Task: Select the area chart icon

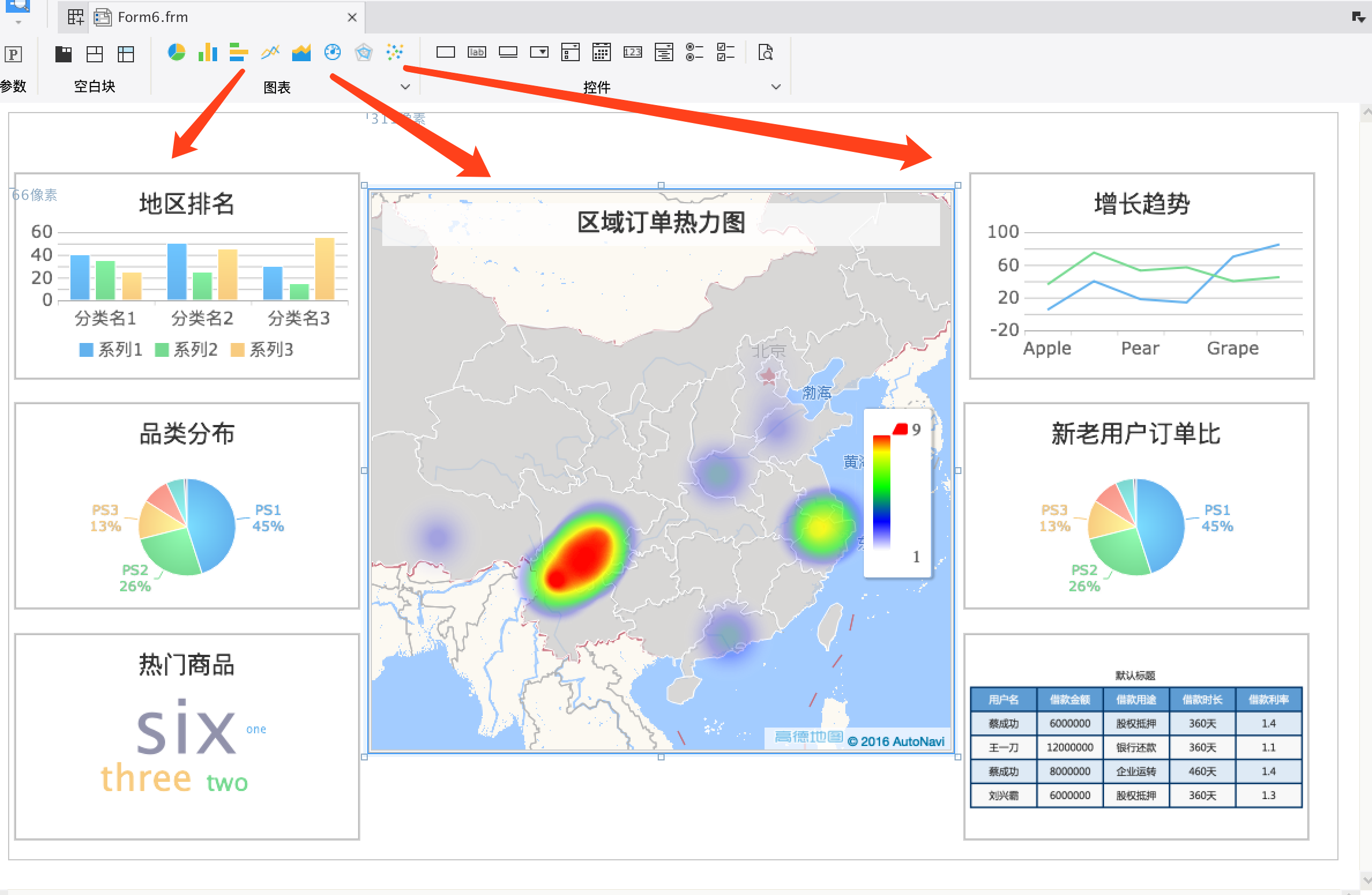Action: point(301,53)
